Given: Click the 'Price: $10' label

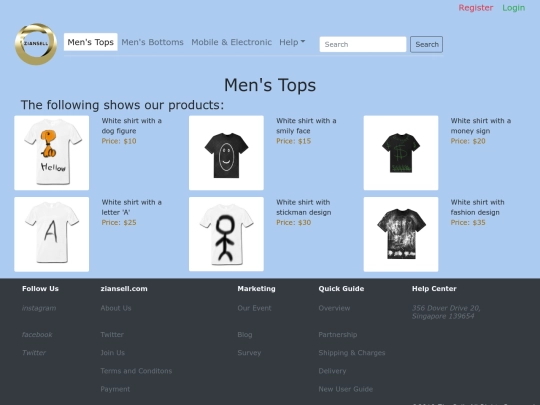Looking at the screenshot, I should pyautogui.click(x=119, y=141).
